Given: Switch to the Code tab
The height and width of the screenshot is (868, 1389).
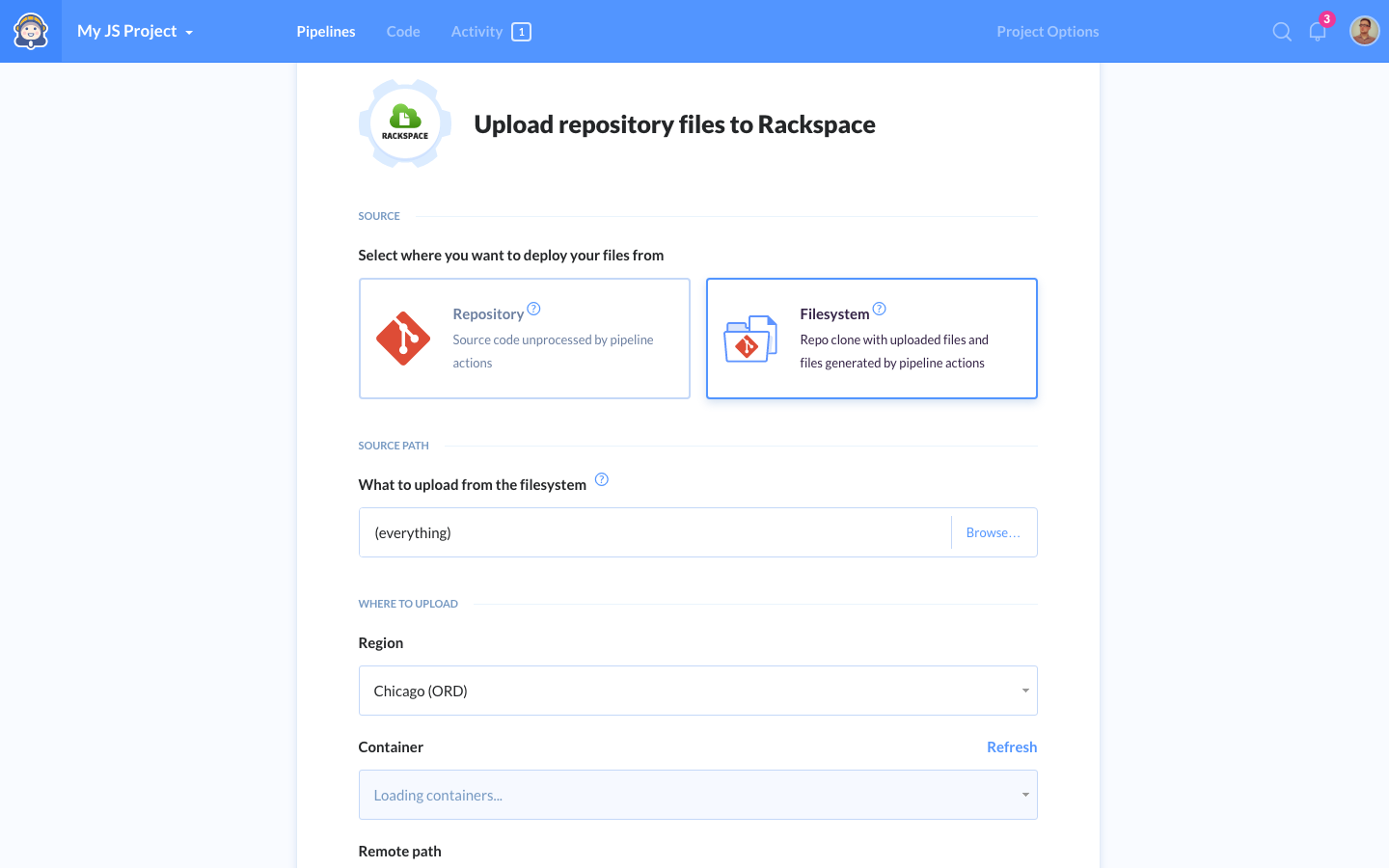Looking at the screenshot, I should [403, 32].
